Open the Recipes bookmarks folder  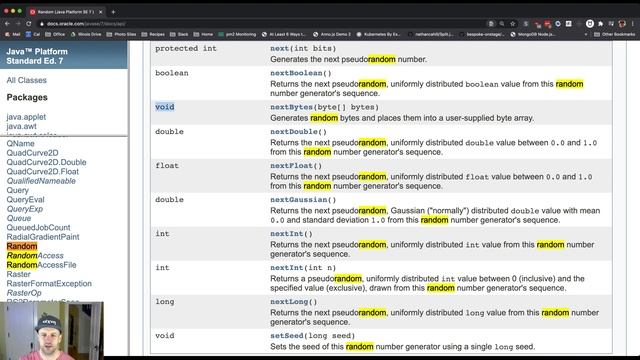click(x=153, y=34)
